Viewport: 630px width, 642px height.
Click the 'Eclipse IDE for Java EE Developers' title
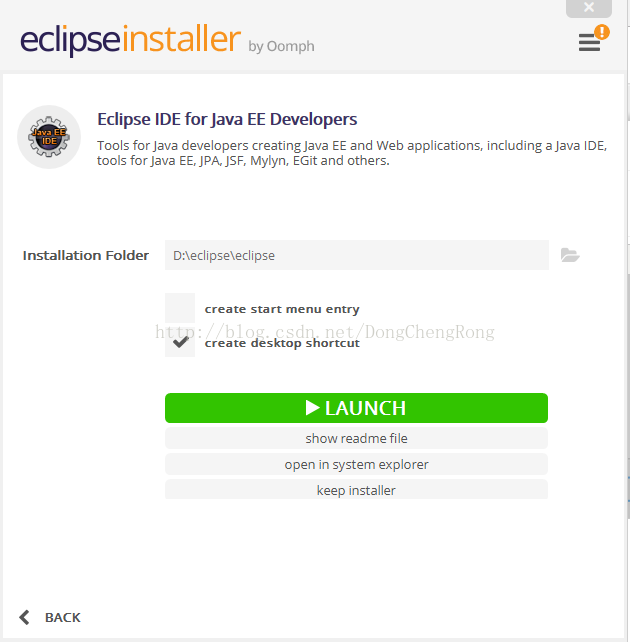pyautogui.click(x=227, y=120)
